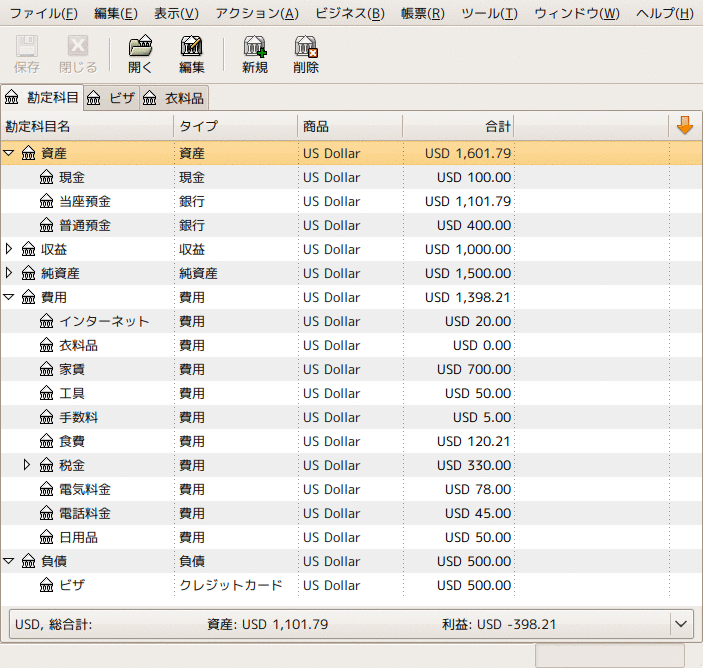Open the ツール(T) menu
Screen dimensions: 703x668
pyautogui.click(x=489, y=13)
